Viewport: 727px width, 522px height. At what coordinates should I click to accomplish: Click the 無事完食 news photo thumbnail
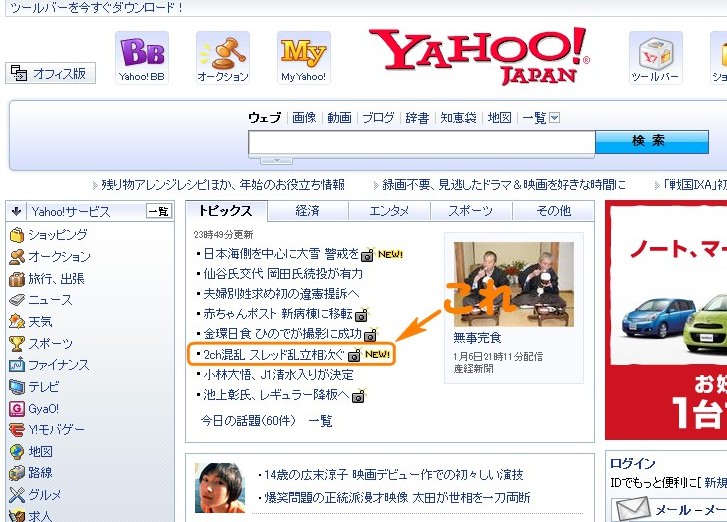(x=514, y=284)
